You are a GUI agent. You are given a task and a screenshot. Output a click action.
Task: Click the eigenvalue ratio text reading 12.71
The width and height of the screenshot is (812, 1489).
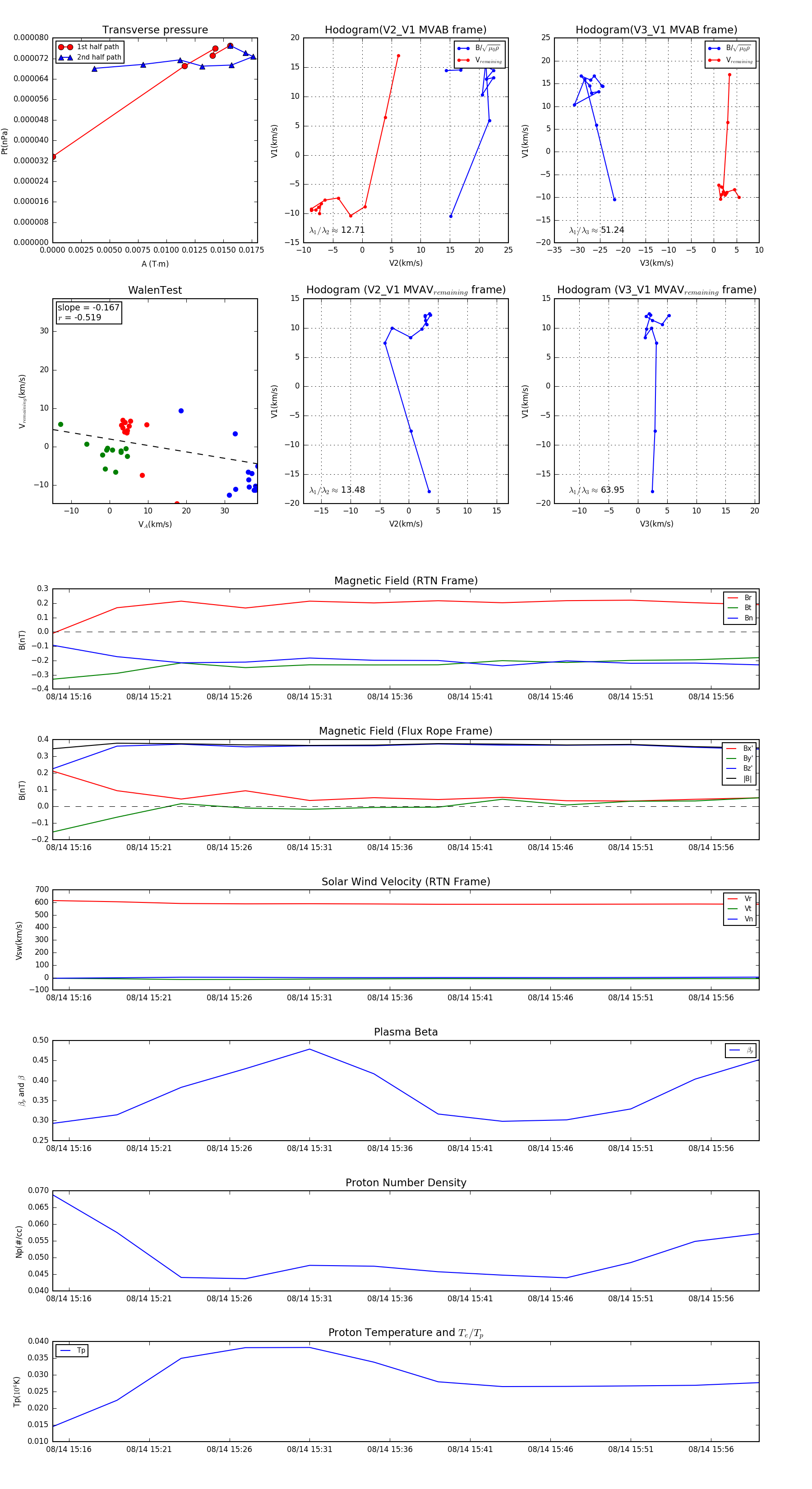(337, 230)
